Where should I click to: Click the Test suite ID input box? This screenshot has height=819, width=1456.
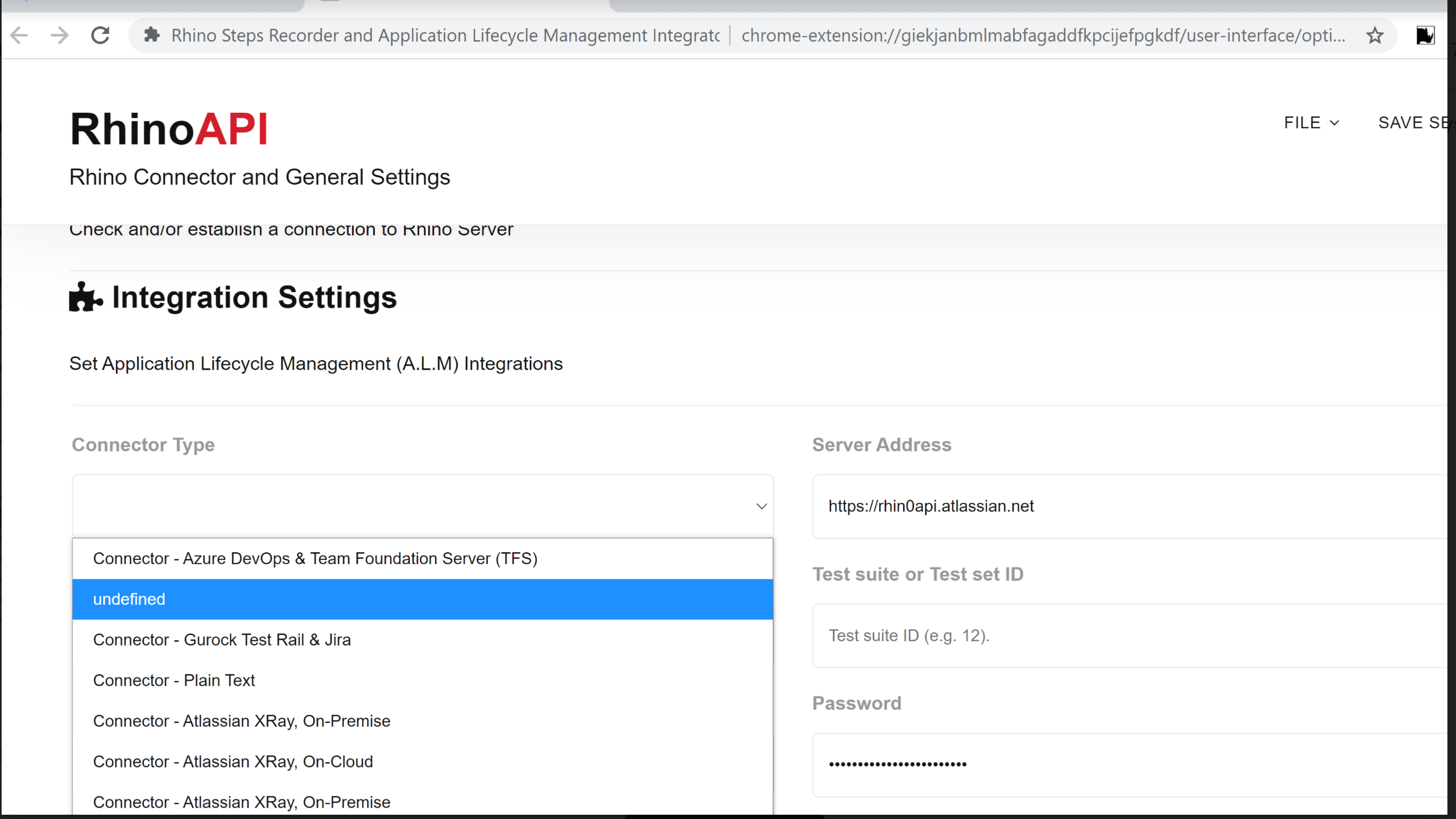(1074, 635)
